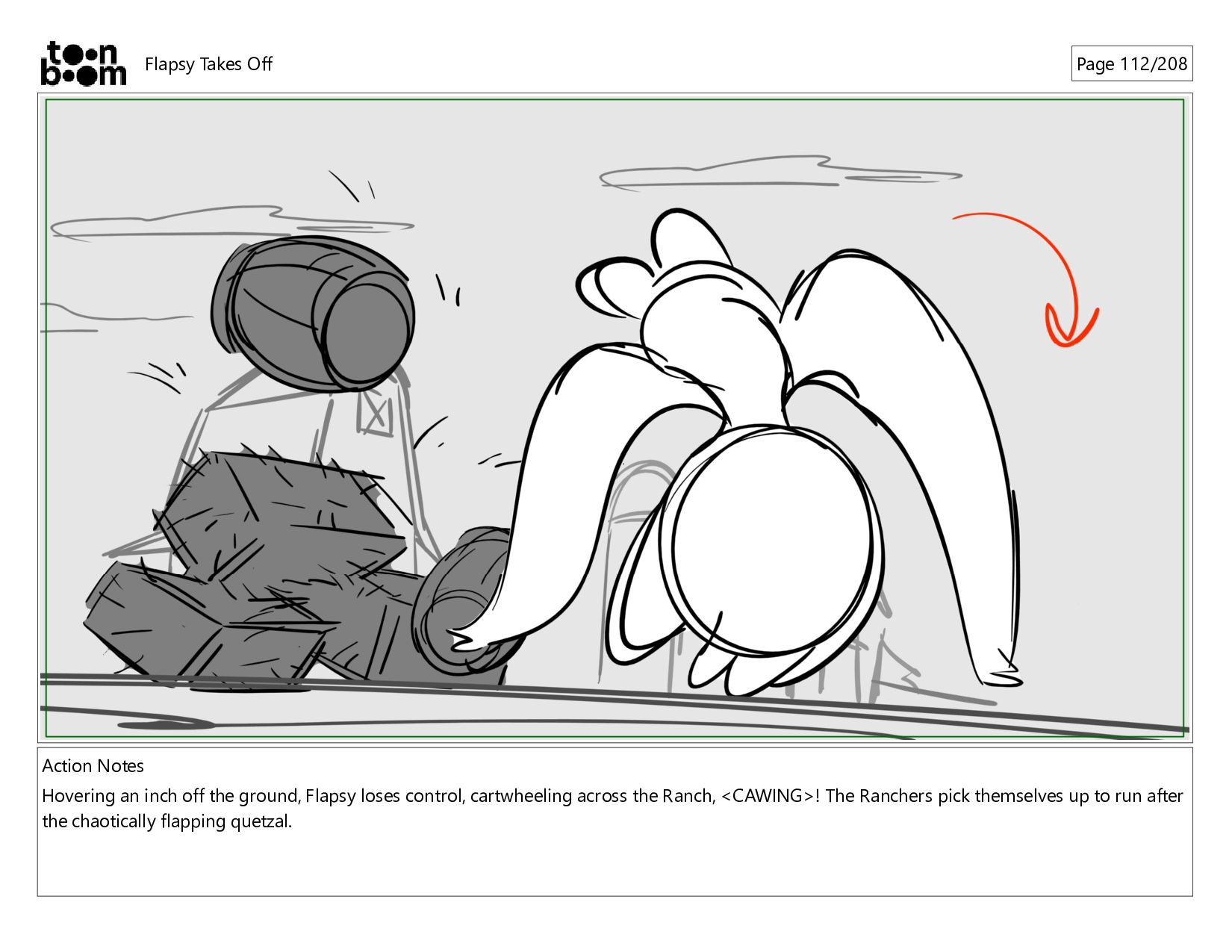Click the Toon Boom logo
The image size is (1232, 952).
(83, 63)
